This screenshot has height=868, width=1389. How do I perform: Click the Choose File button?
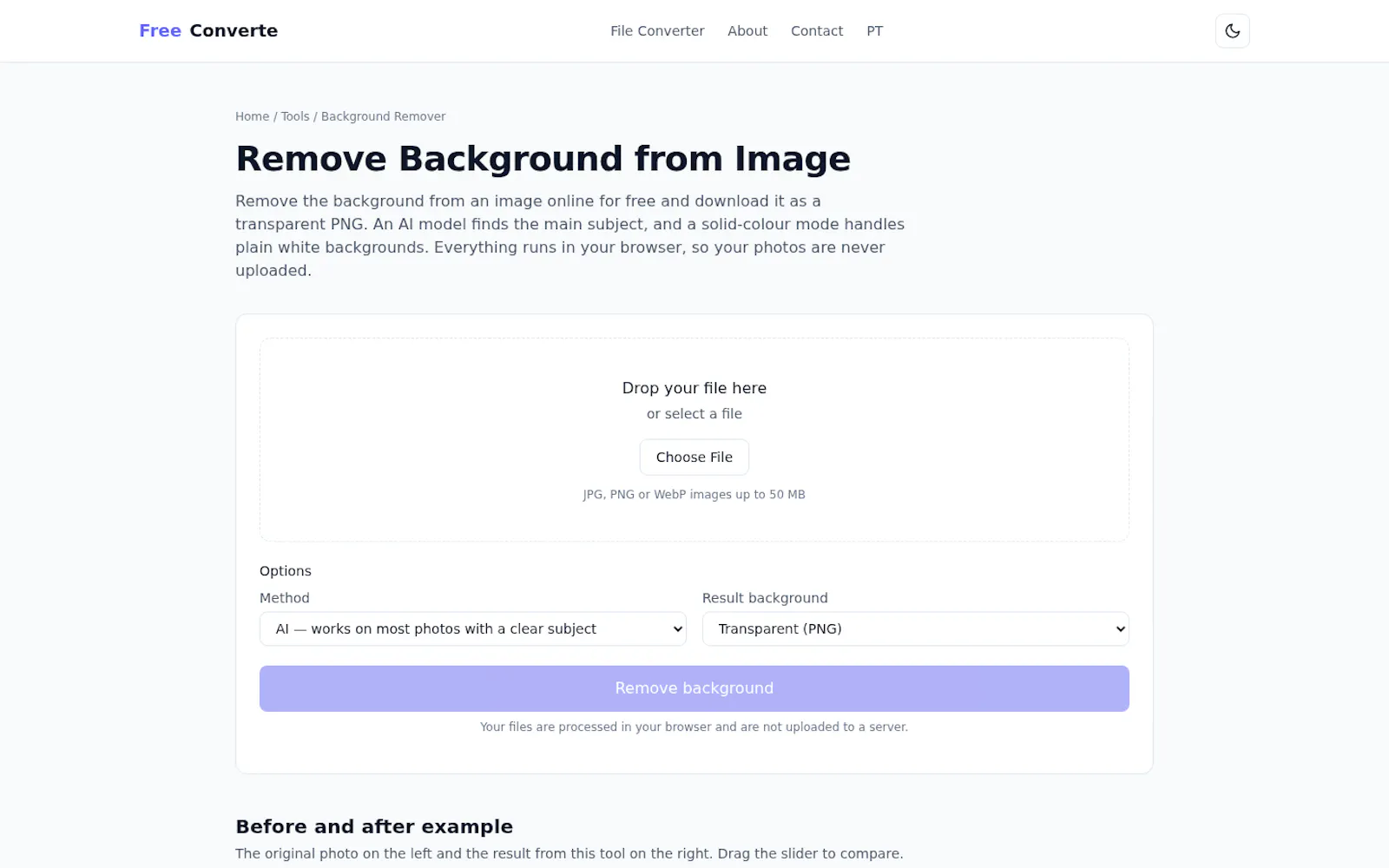[x=694, y=457]
